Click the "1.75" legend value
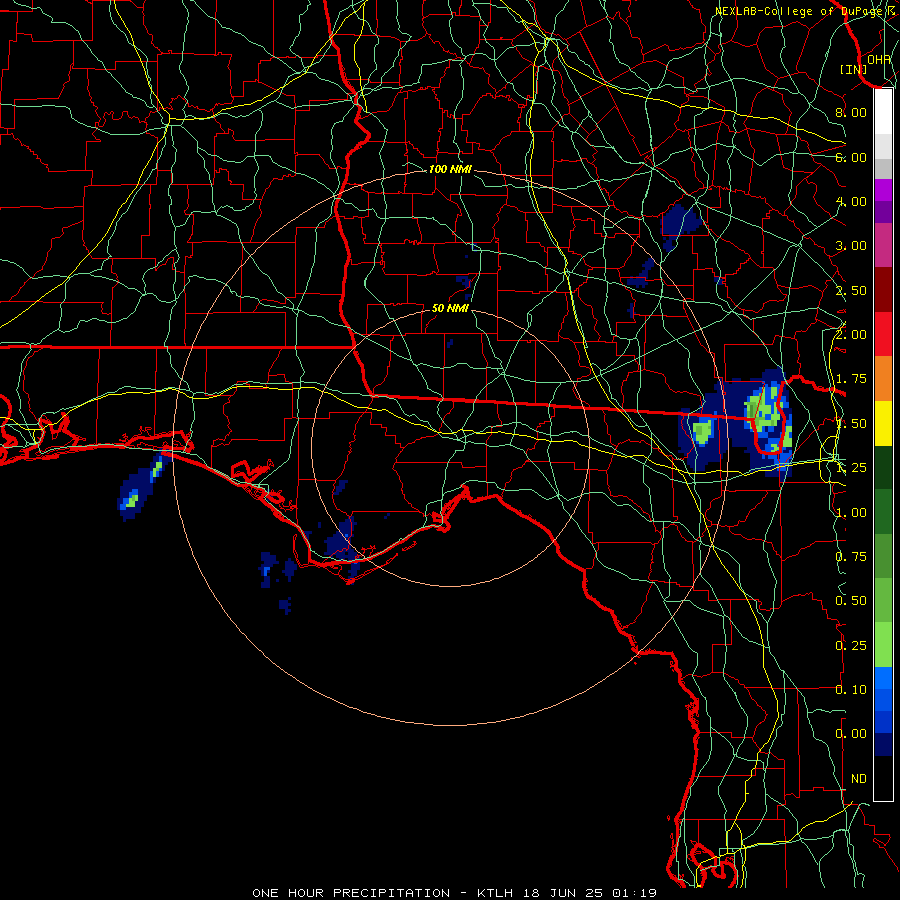Image resolution: width=900 pixels, height=900 pixels. tap(851, 379)
